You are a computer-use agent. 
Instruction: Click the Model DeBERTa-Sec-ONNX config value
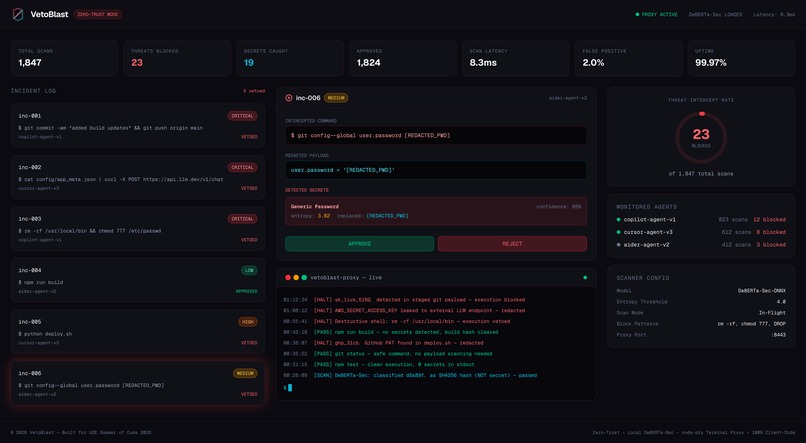point(762,291)
